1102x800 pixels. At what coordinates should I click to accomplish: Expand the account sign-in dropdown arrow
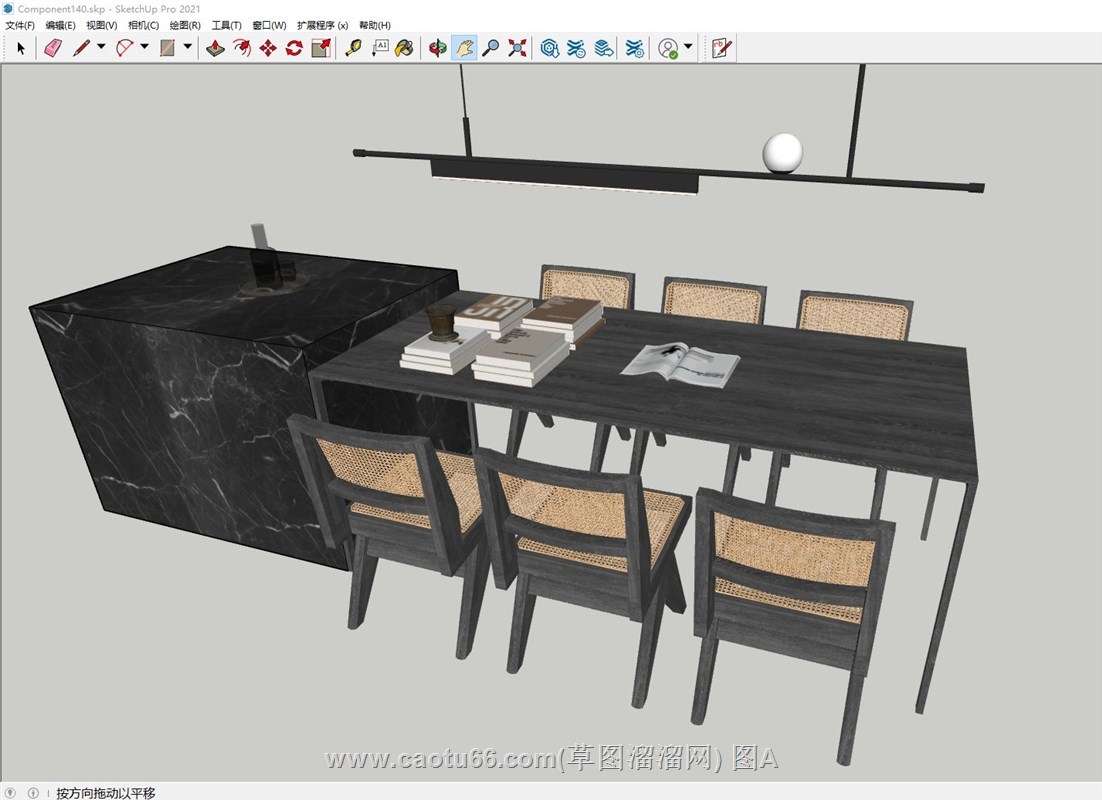[x=688, y=47]
